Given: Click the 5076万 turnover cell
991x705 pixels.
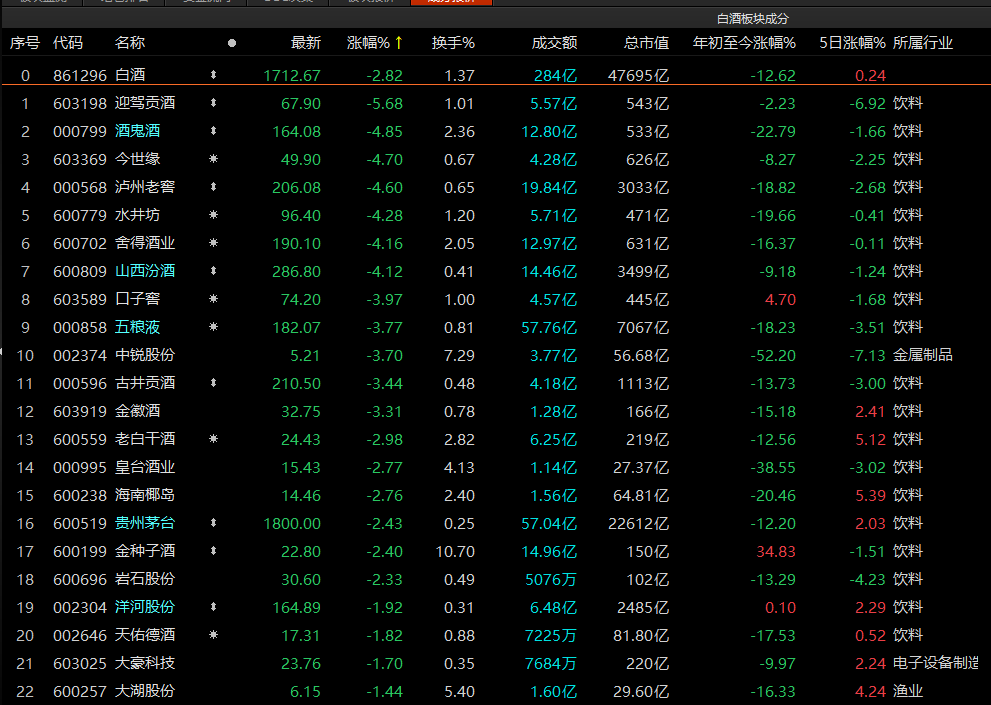Looking at the screenshot, I should [551, 579].
